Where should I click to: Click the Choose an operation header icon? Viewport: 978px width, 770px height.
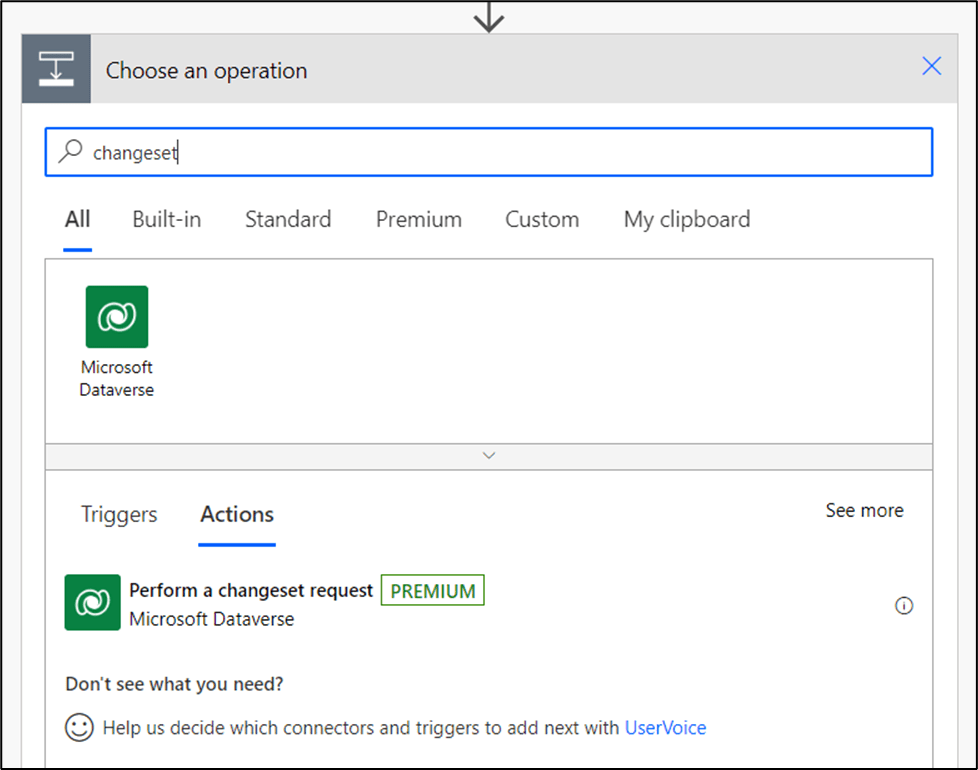[57, 69]
